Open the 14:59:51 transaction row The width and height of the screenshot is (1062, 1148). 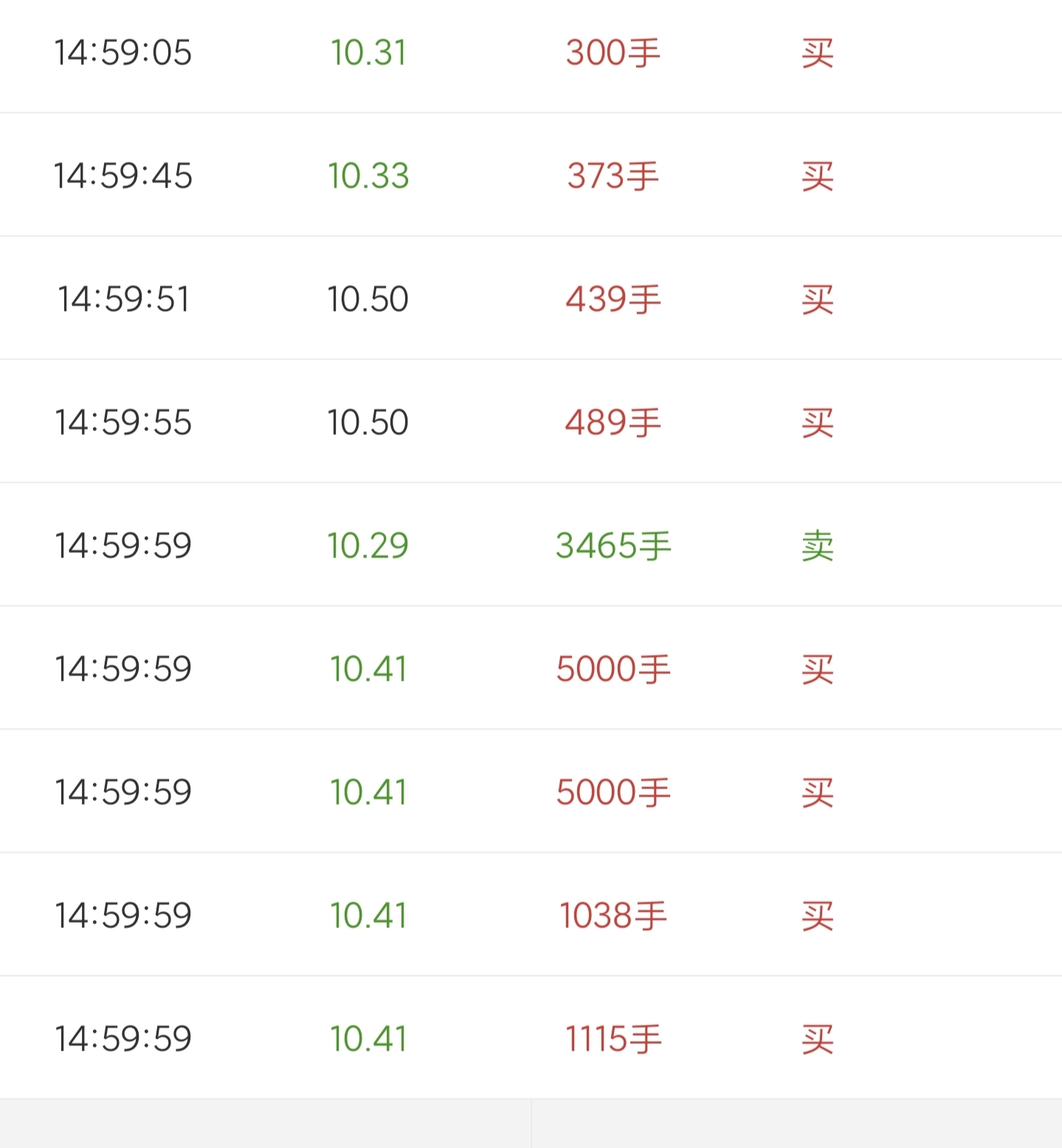click(531, 299)
